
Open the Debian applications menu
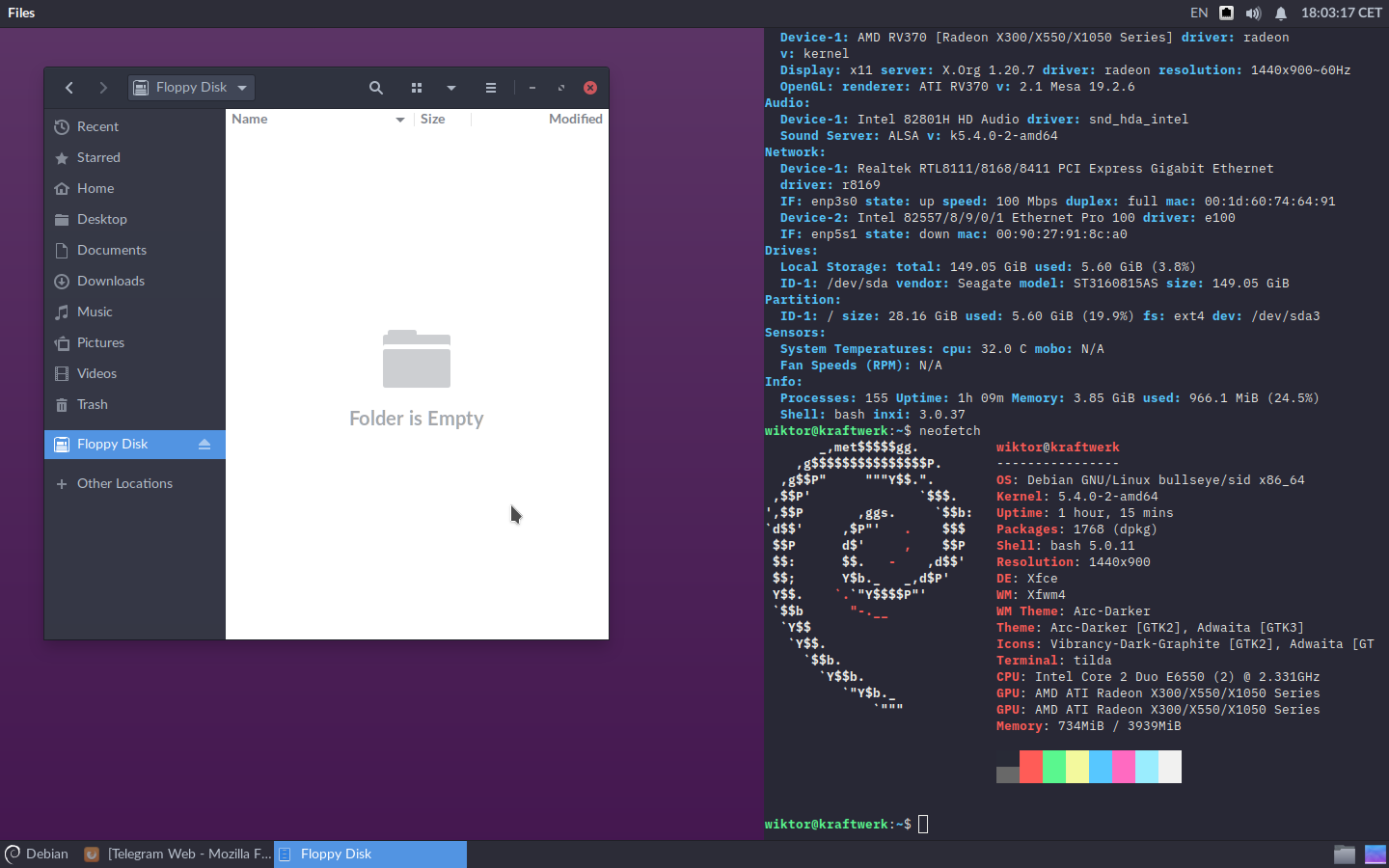coord(37,854)
